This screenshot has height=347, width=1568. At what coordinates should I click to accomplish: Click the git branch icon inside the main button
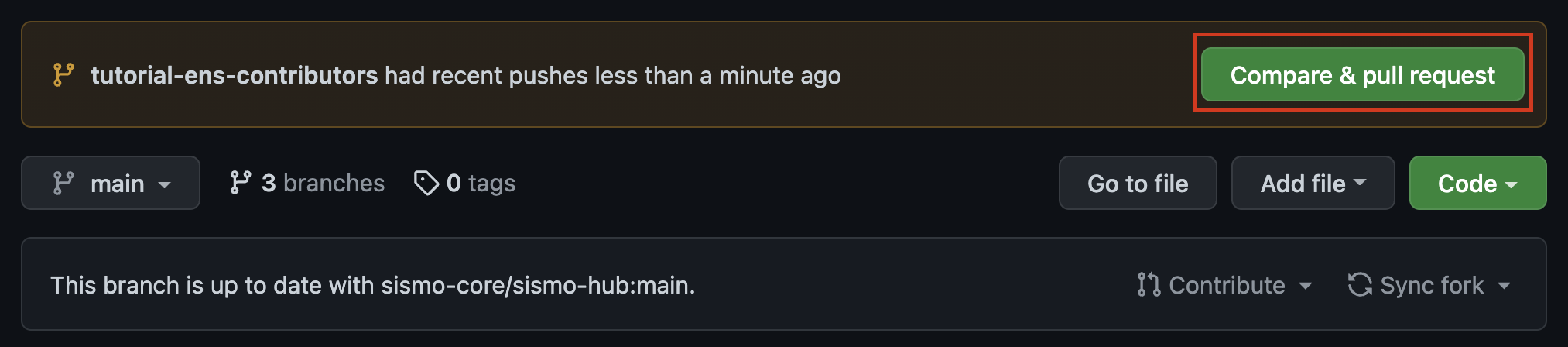pyautogui.click(x=63, y=184)
